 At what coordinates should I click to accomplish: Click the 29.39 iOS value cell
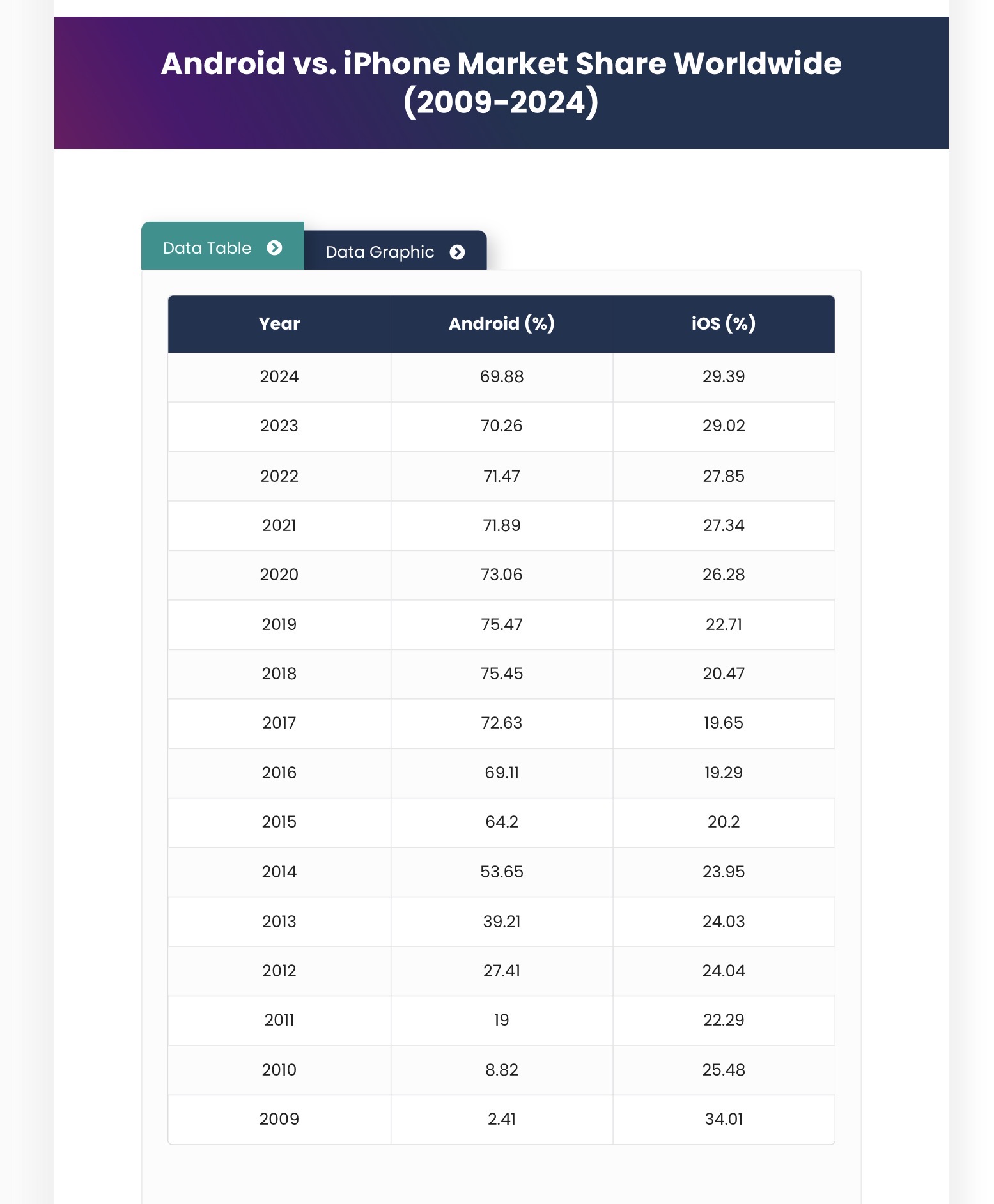point(724,376)
